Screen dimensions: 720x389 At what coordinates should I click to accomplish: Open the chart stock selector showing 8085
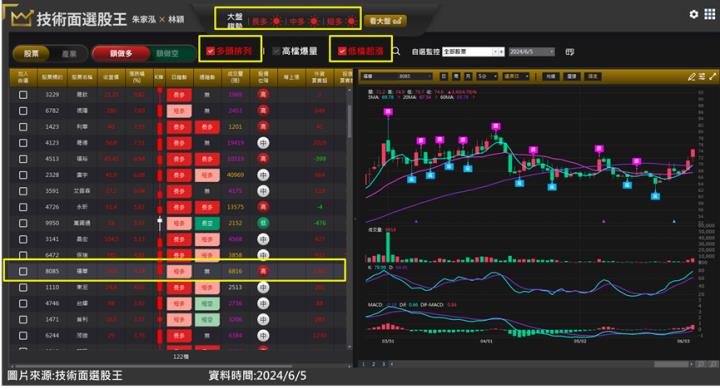397,76
